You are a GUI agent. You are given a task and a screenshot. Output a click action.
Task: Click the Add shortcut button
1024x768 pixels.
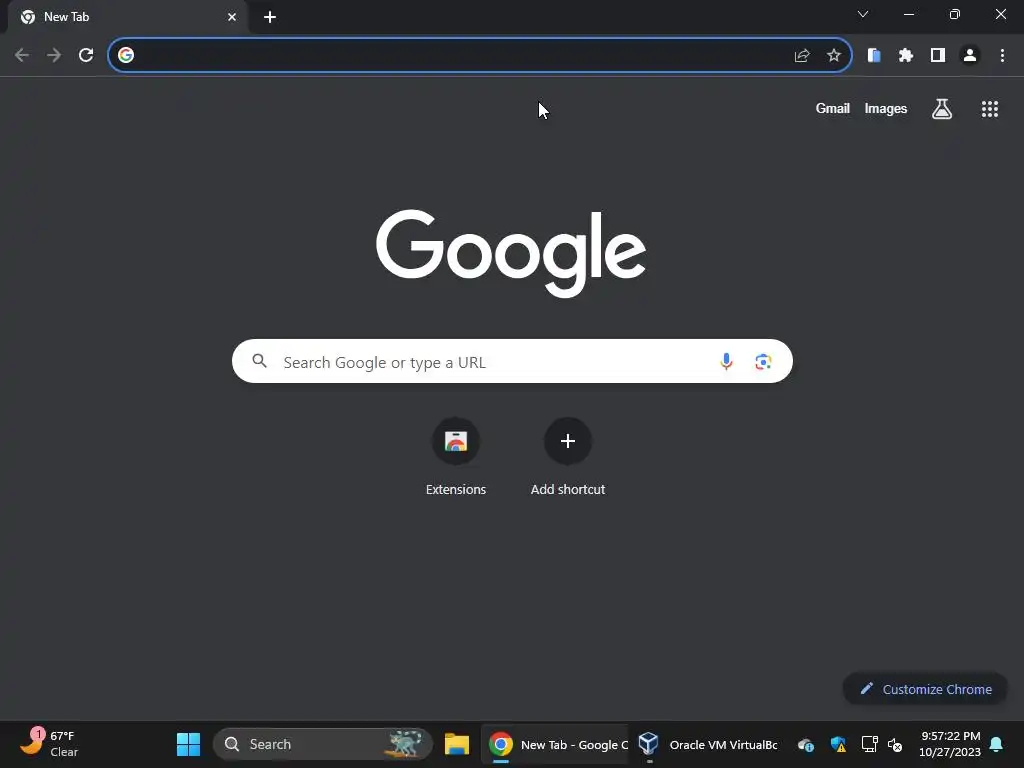[568, 457]
